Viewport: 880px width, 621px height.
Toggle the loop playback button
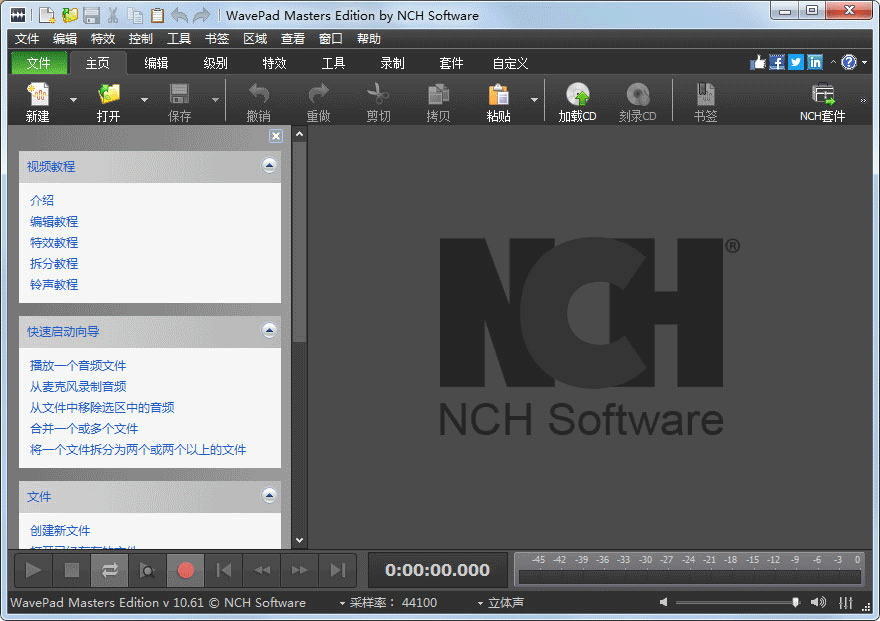coord(110,570)
